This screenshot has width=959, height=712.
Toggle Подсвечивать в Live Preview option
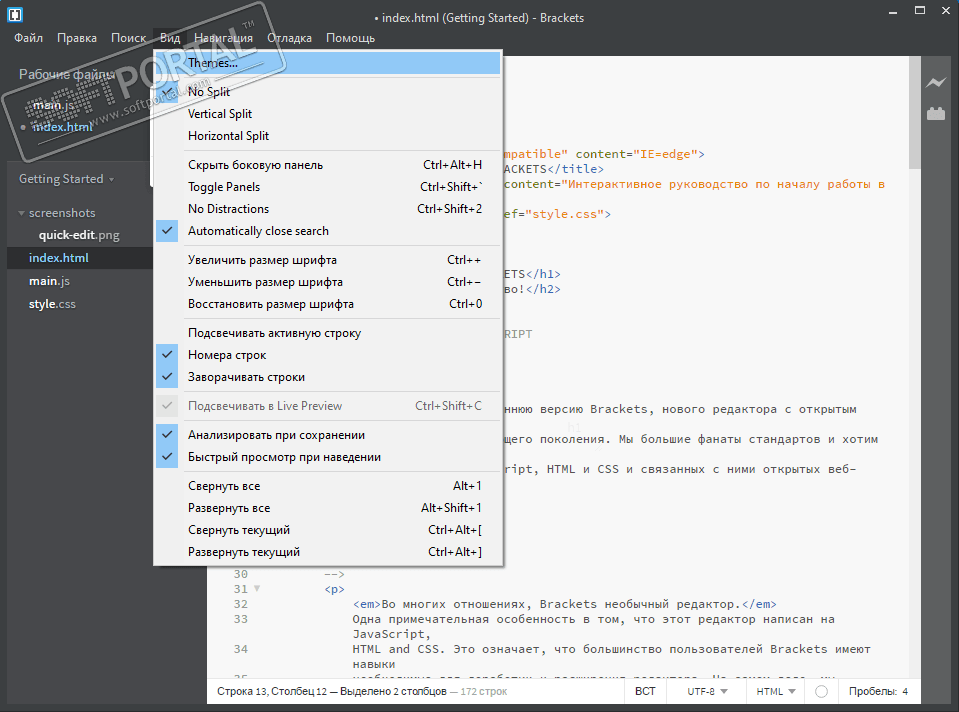328,406
